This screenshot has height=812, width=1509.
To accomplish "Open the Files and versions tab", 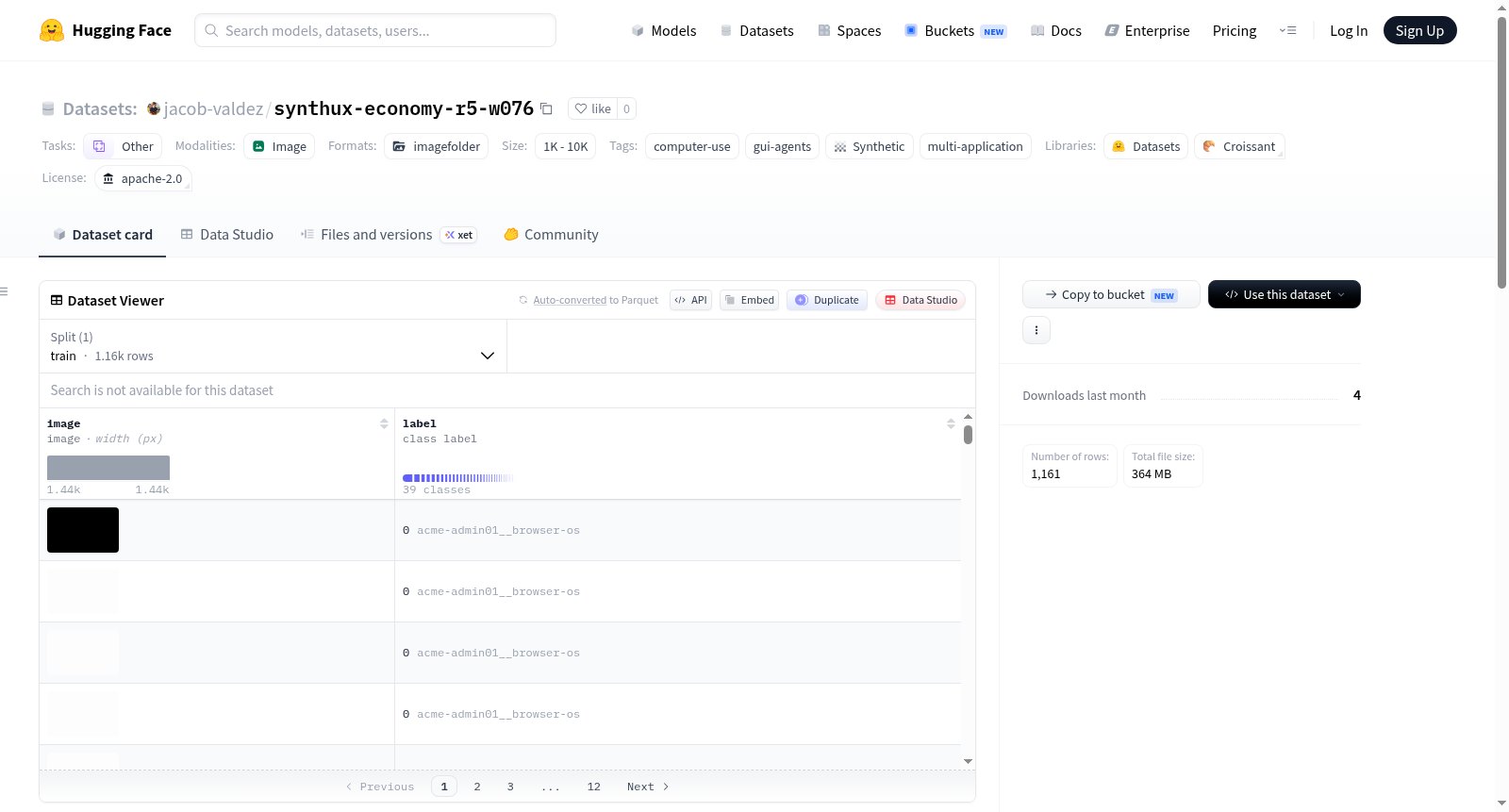I will (x=389, y=235).
